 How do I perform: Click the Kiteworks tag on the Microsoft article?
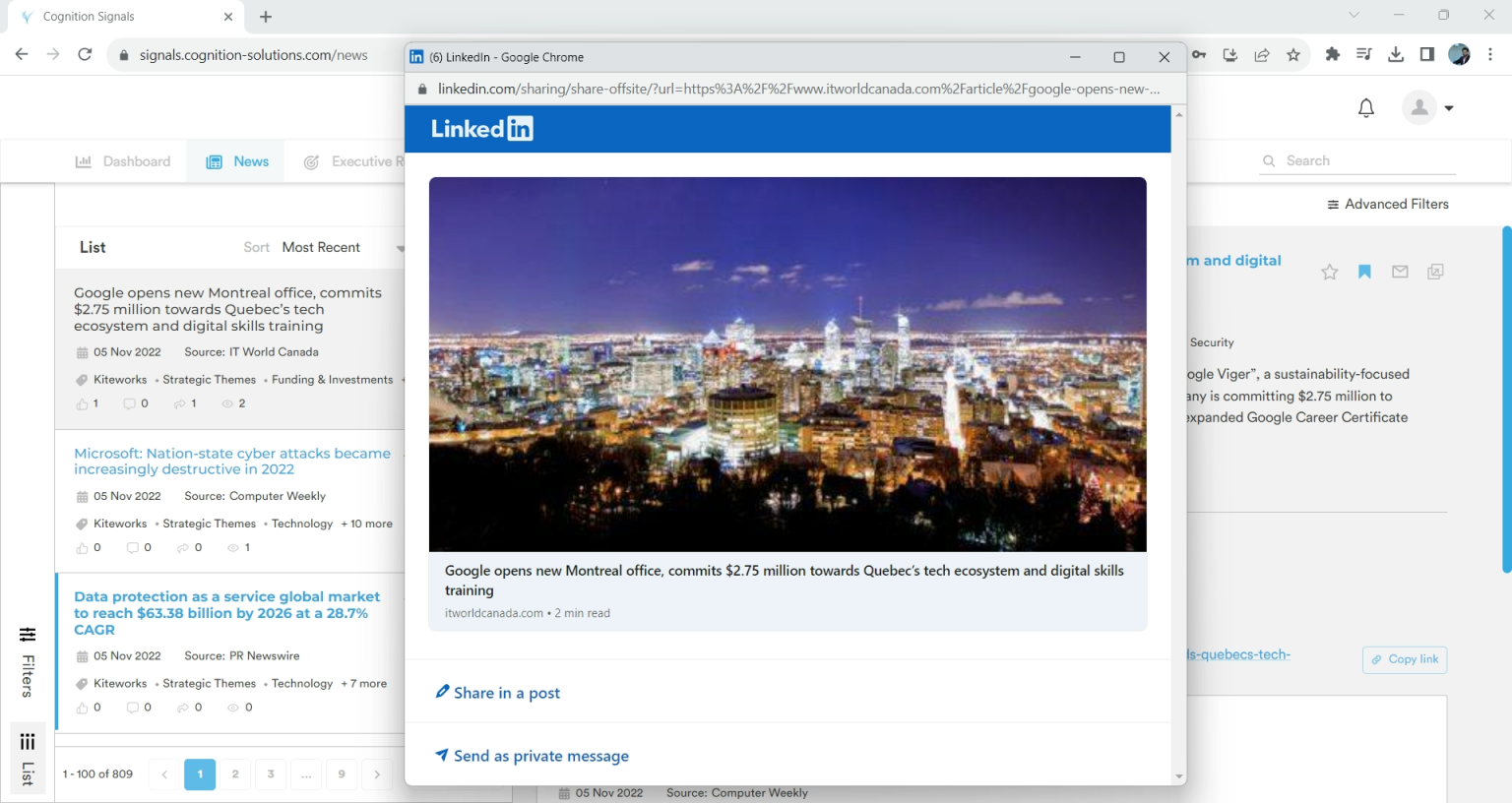coord(120,524)
